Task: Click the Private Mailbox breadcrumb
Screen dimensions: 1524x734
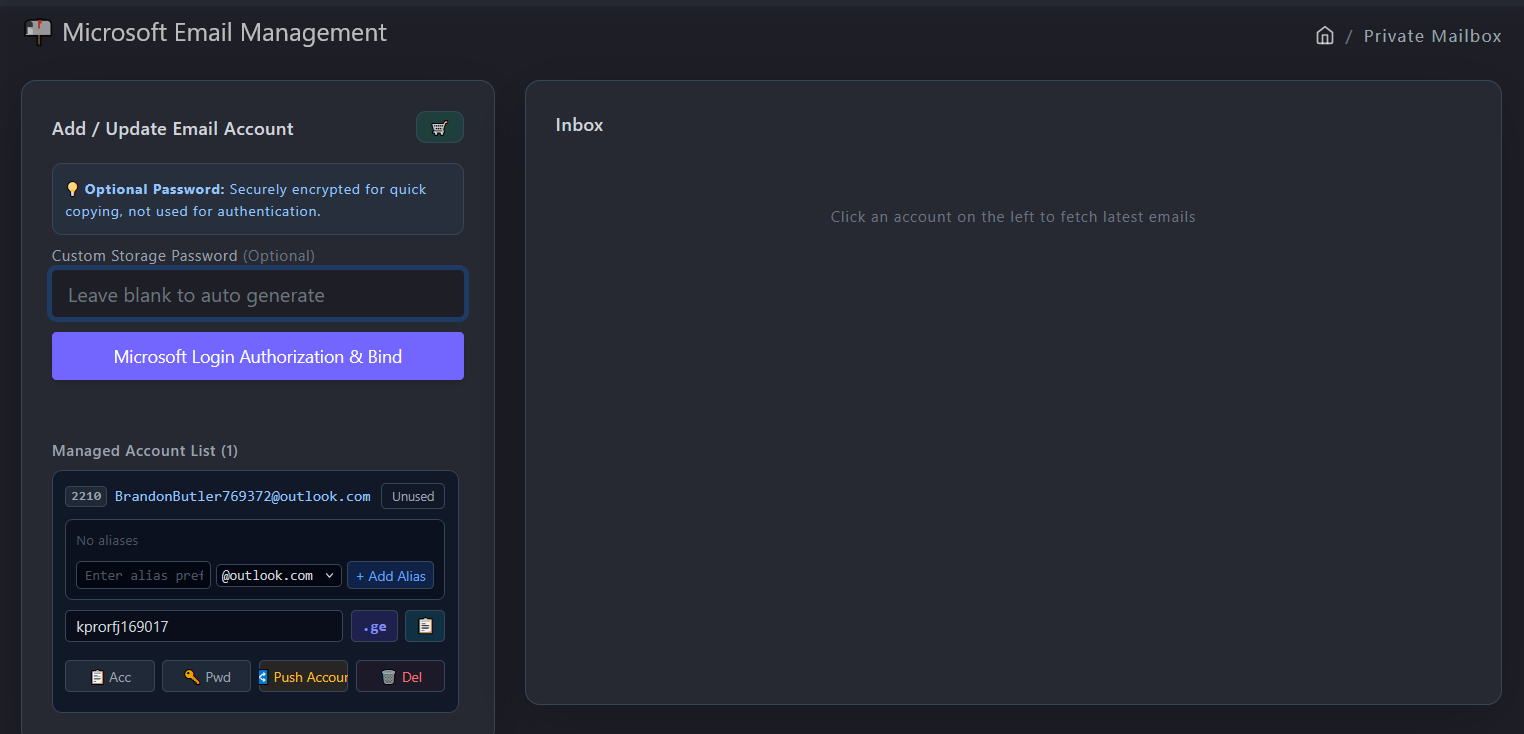Action: 1433,36
